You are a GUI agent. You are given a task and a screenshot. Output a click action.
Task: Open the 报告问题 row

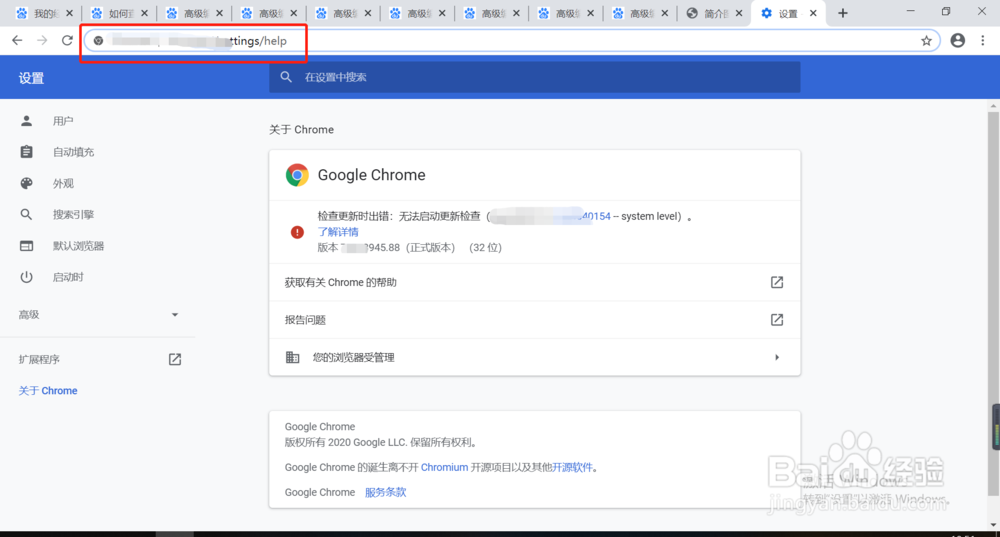tap(534, 320)
